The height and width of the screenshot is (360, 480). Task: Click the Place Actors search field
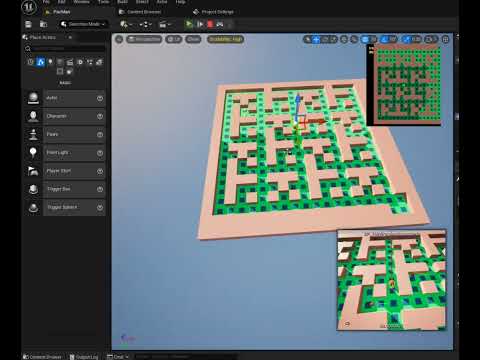point(65,49)
